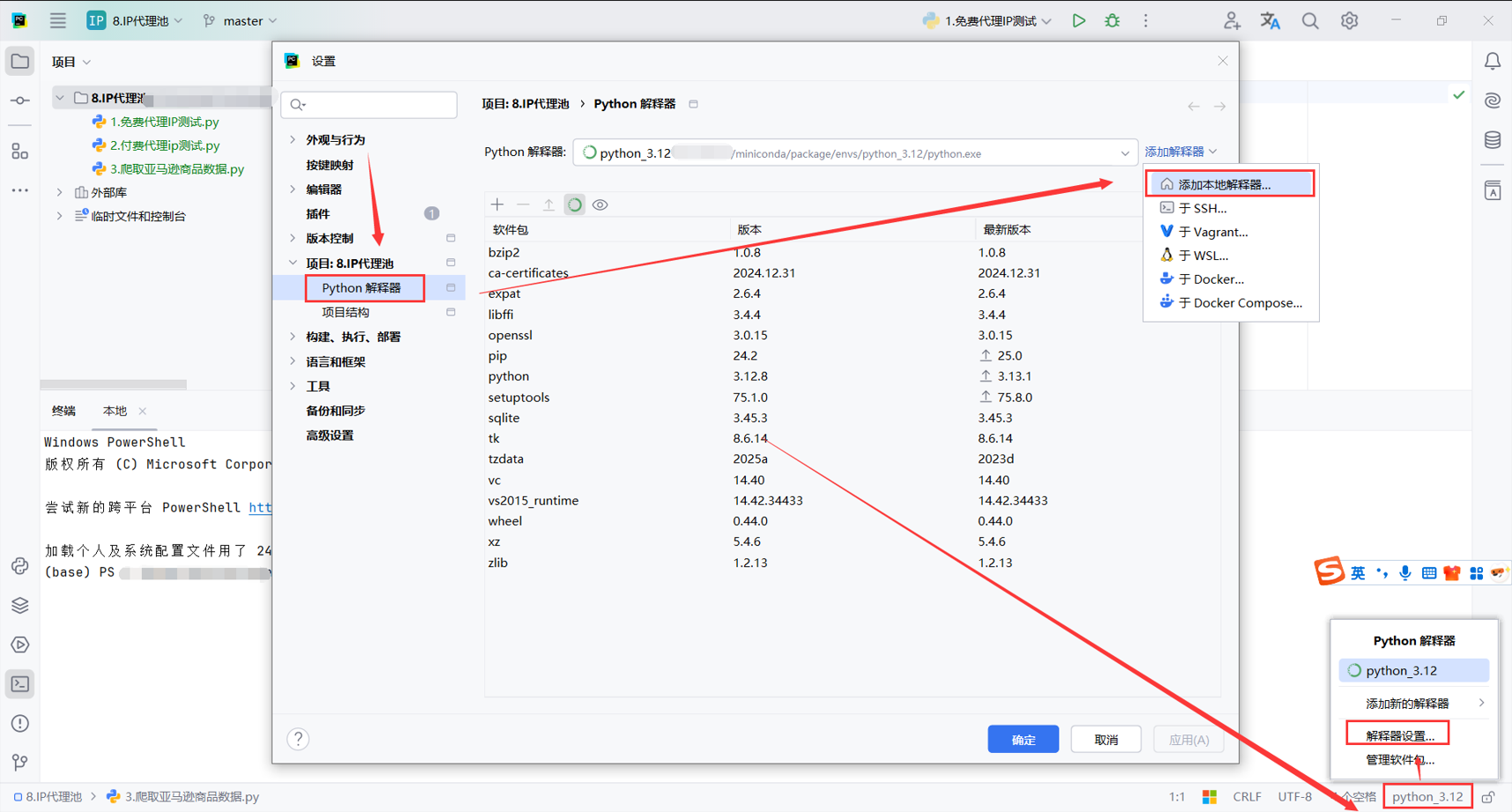The width and height of the screenshot is (1512, 812).
Task: Focus the settings search field
Action: point(369,104)
